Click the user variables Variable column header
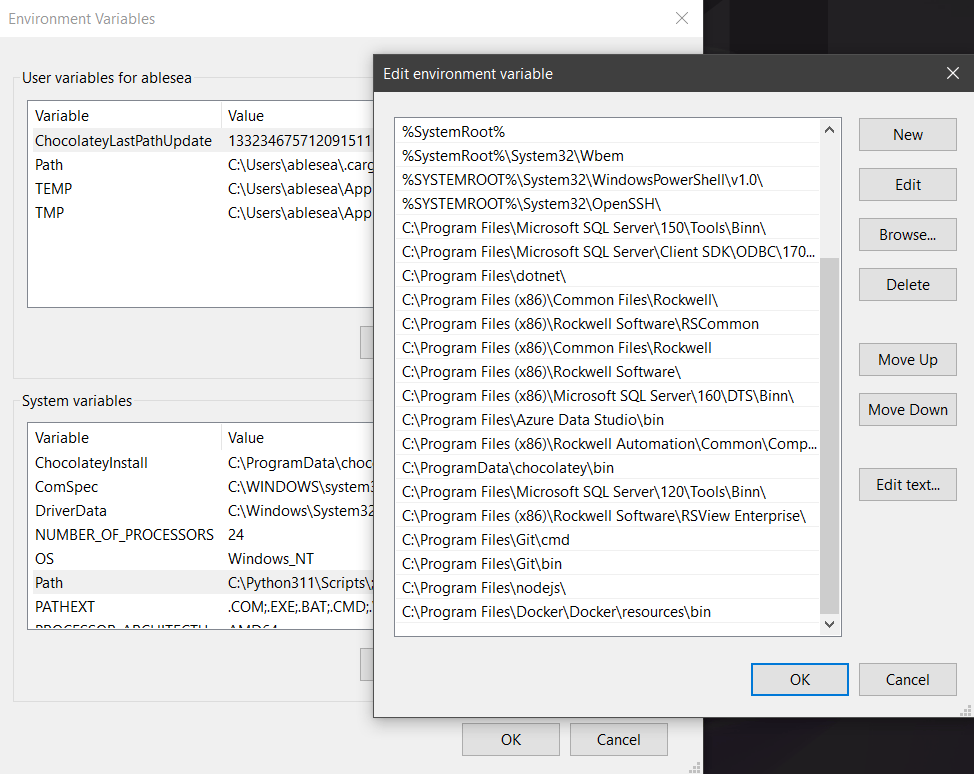 [x=125, y=116]
